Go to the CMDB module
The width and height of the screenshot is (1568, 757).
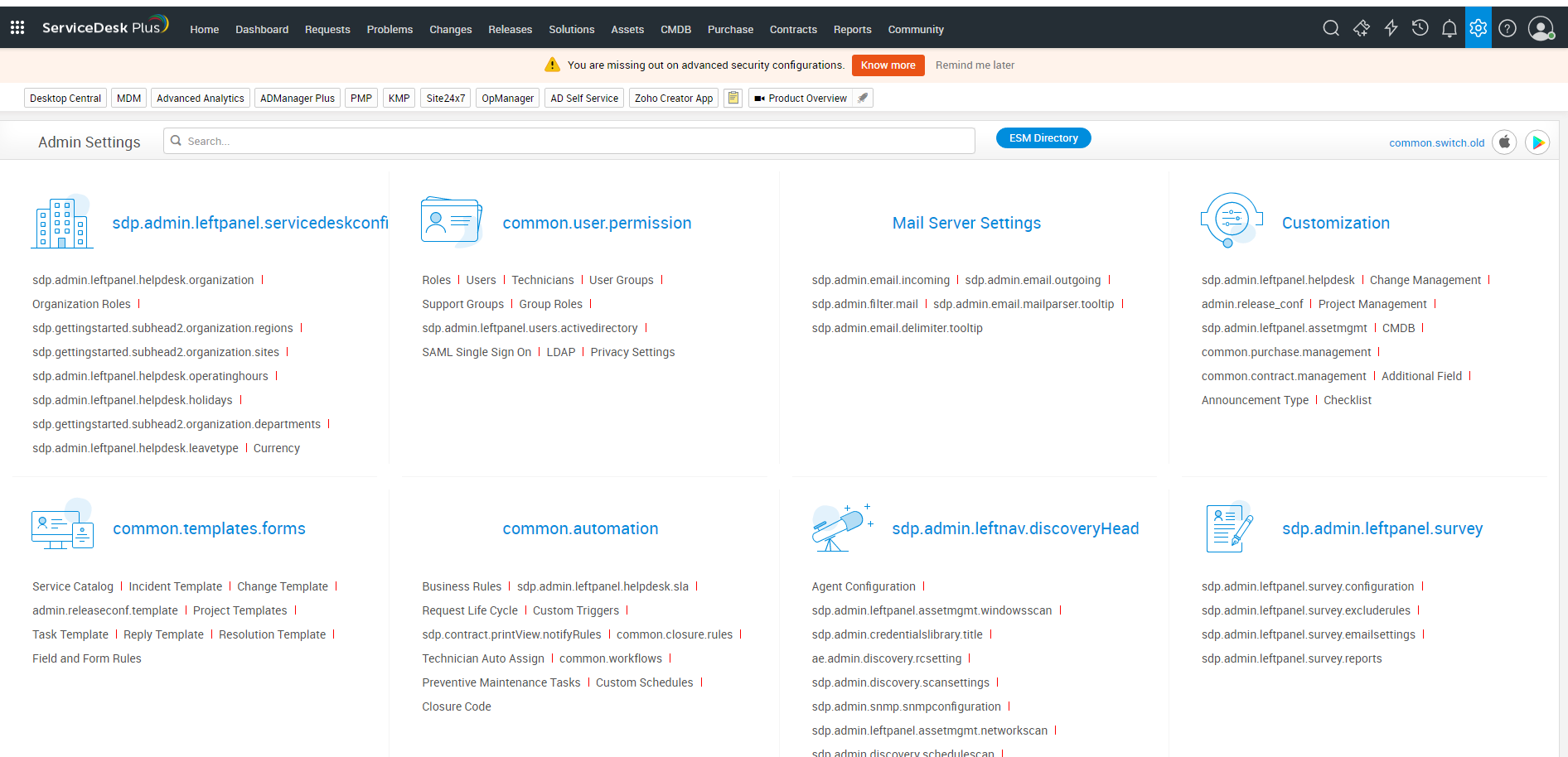675,29
